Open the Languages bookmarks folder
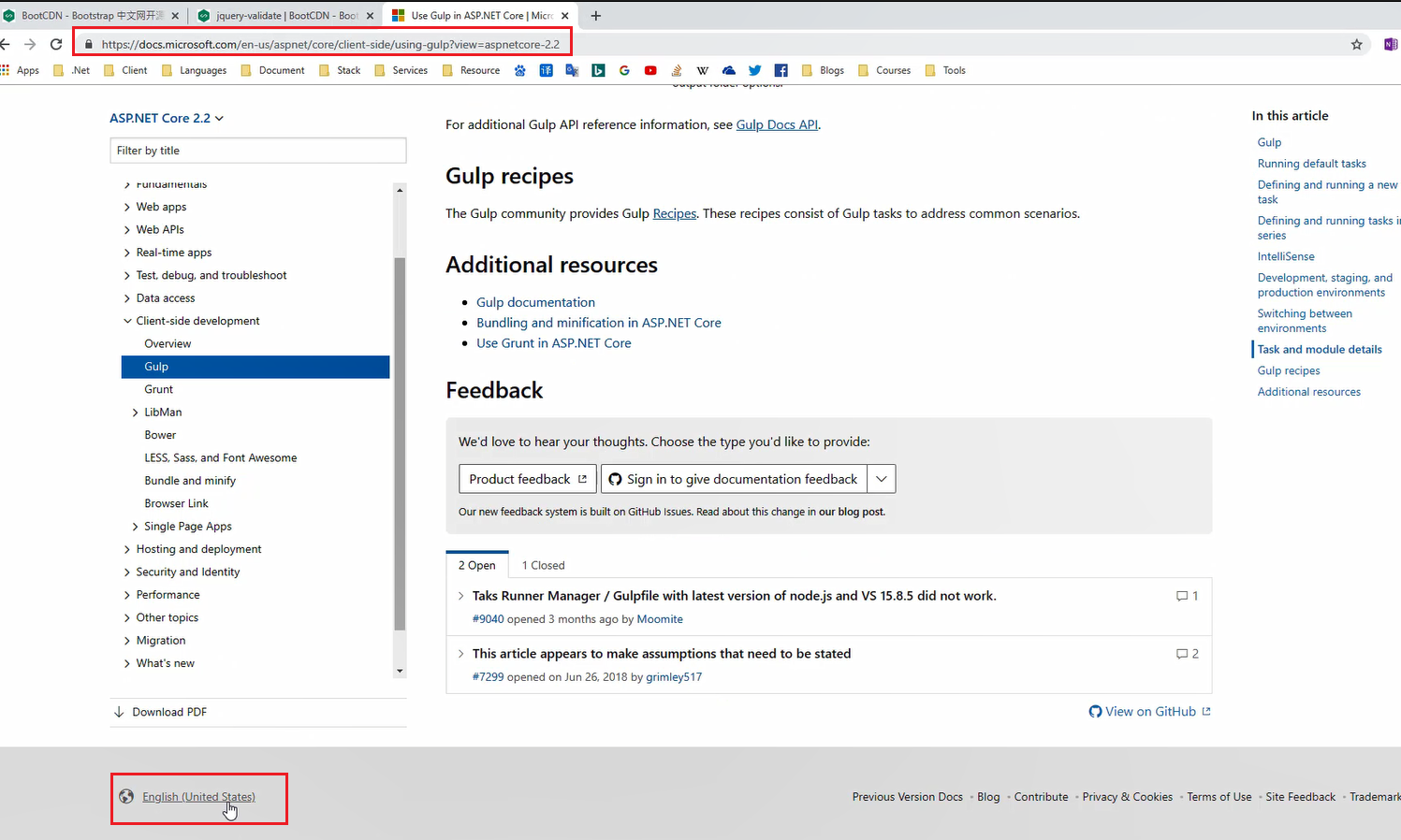 pyautogui.click(x=194, y=70)
